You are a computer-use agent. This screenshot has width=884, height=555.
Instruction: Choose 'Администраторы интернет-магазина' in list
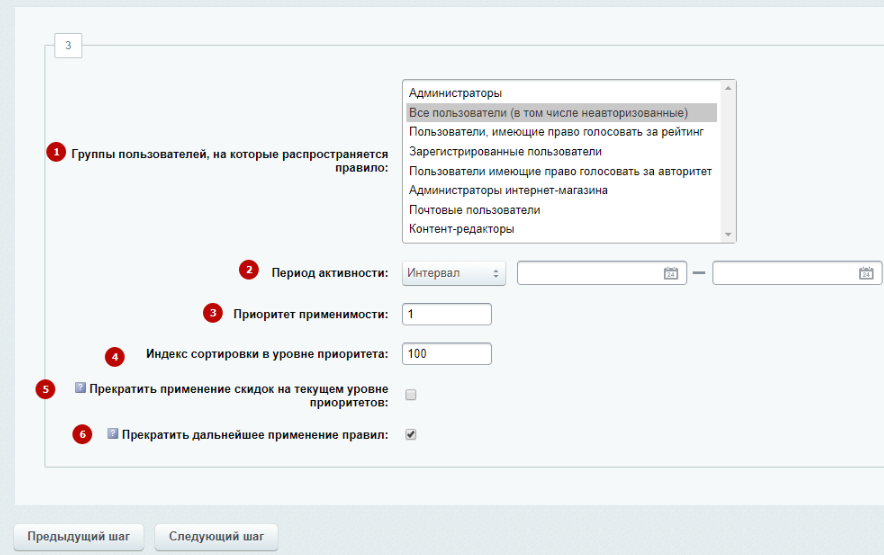(508, 190)
